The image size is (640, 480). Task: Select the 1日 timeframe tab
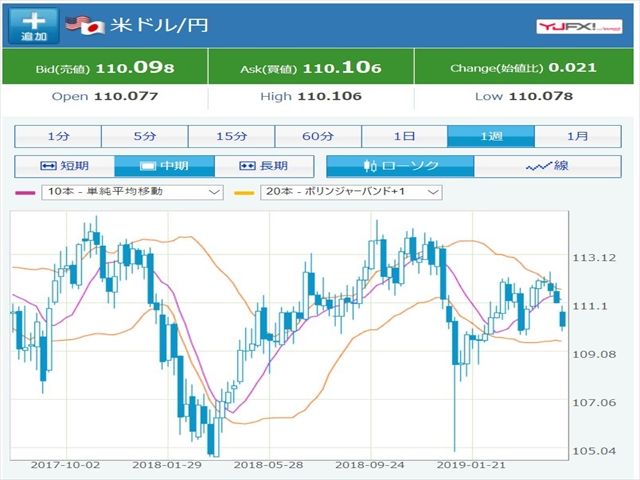pyautogui.click(x=404, y=136)
